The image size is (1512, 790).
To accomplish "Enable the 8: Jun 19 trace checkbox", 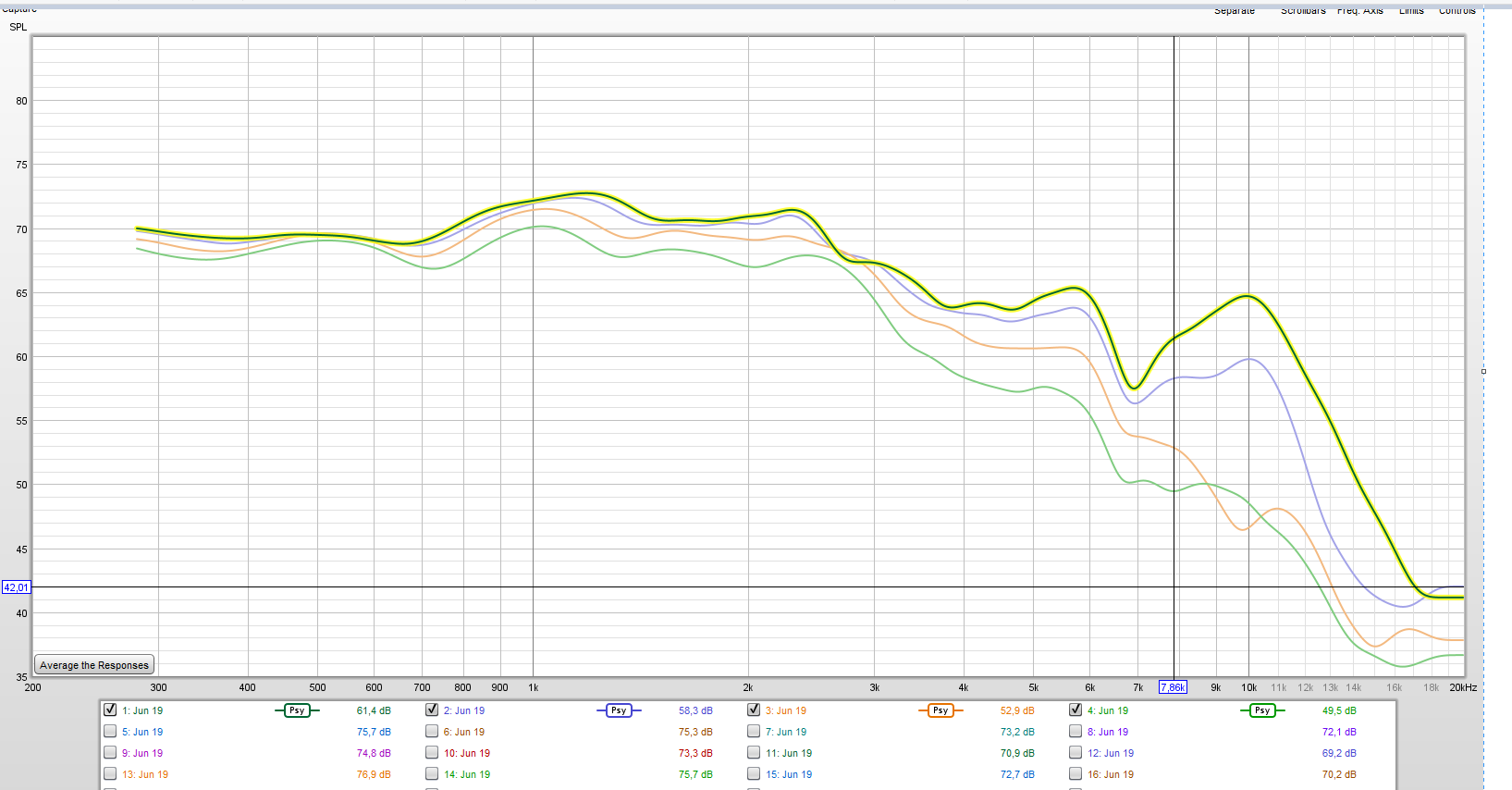I will (x=1076, y=731).
